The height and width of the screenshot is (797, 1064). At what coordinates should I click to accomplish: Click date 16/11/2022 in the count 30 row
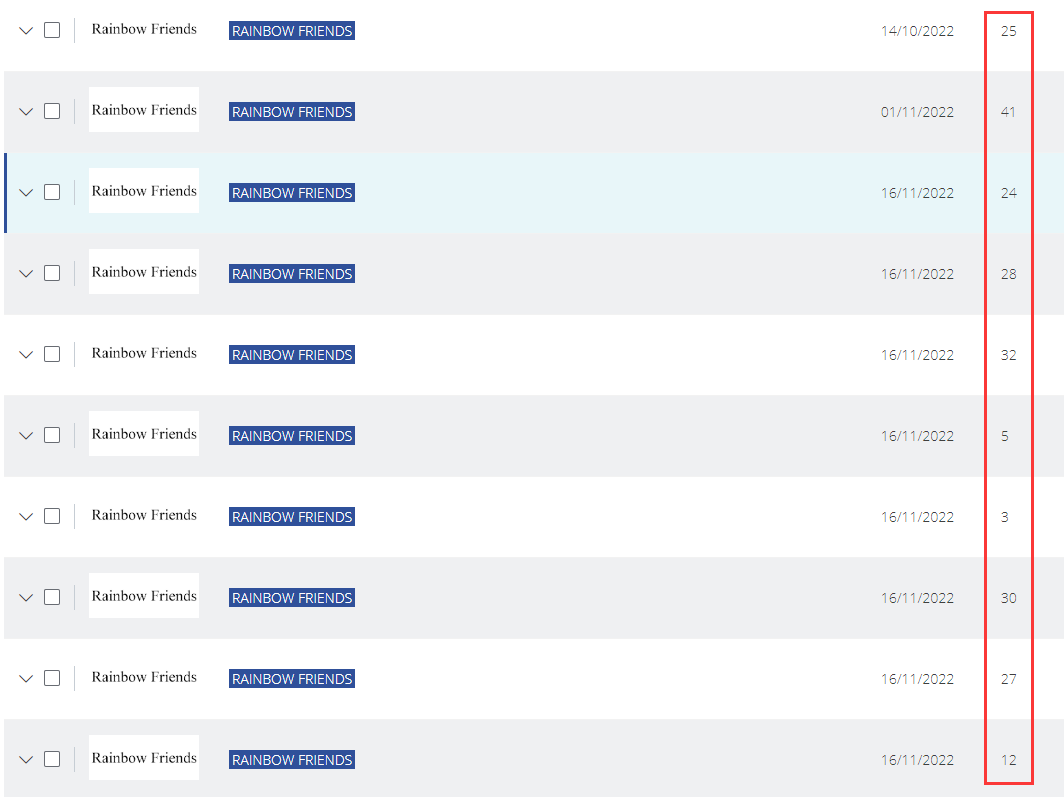917,598
